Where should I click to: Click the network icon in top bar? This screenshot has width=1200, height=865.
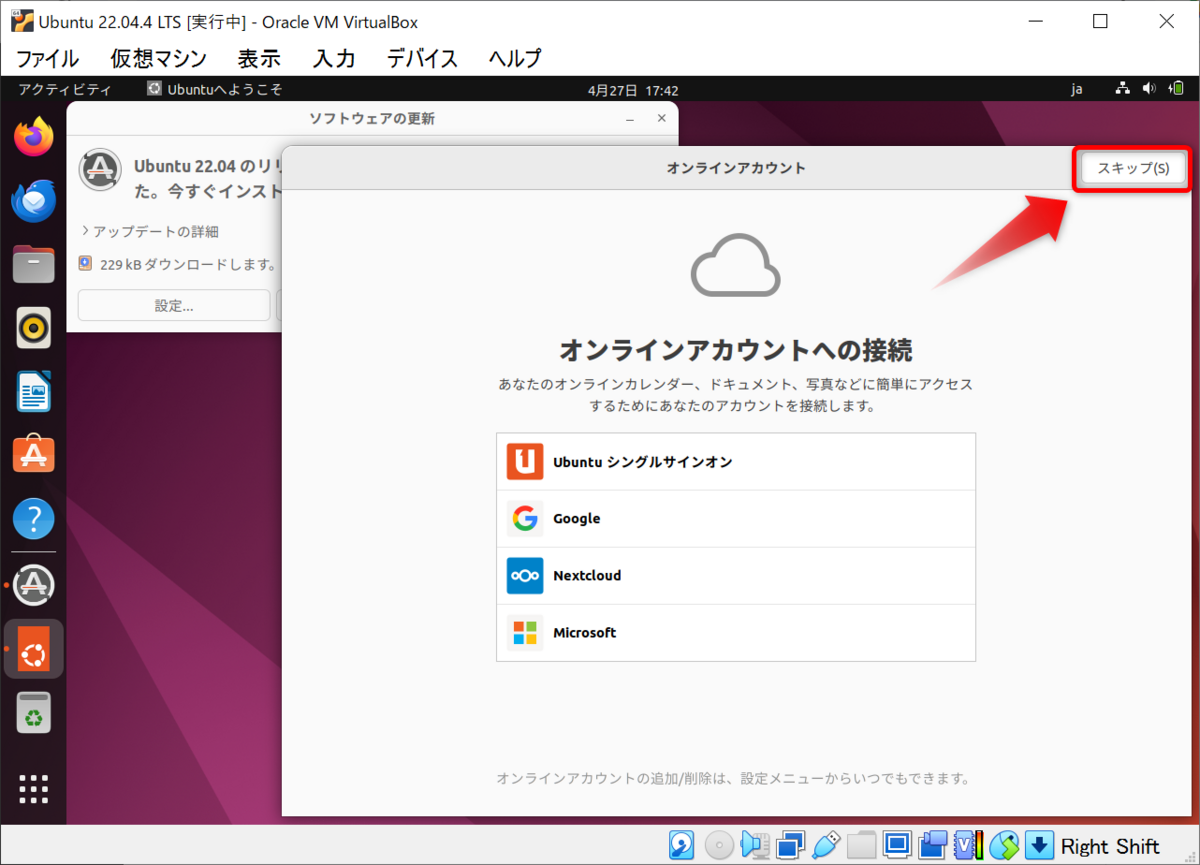coord(1124,89)
